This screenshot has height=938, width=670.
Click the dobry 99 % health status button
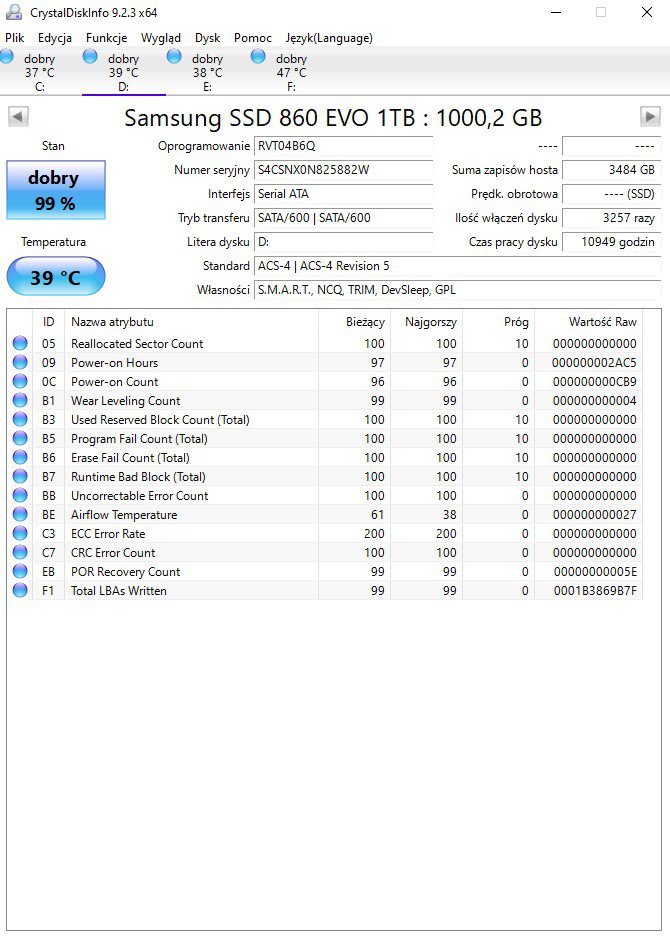56,190
